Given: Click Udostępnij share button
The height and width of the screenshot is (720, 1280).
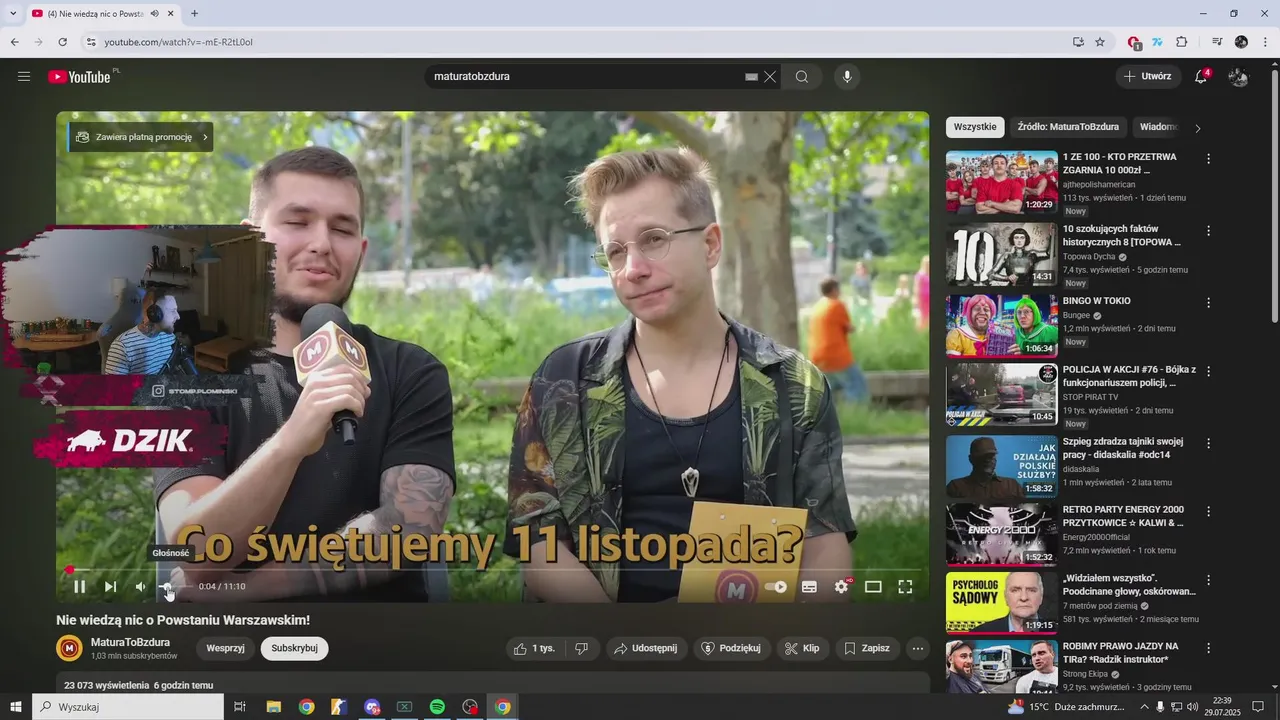Looking at the screenshot, I should [x=646, y=648].
